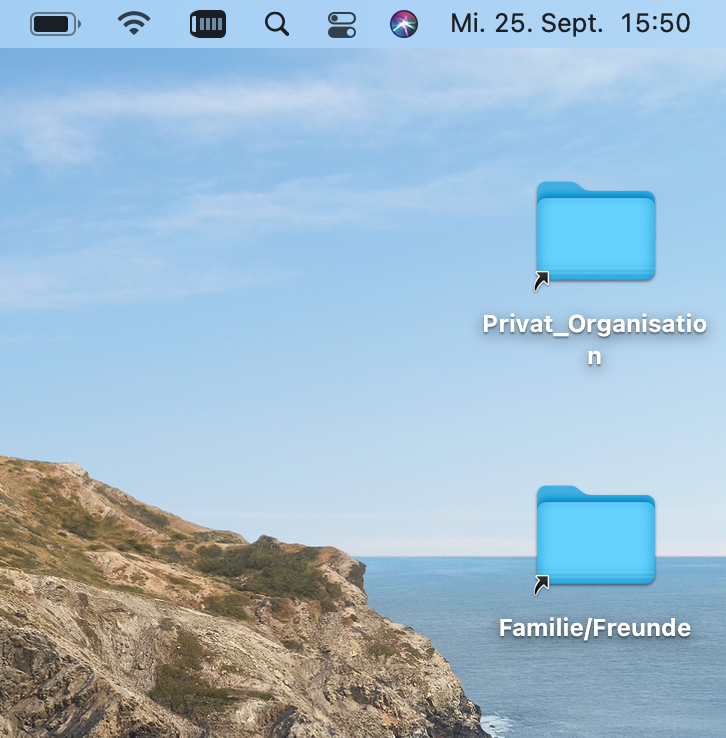Open Control Center from menu bar
The image size is (726, 738).
(x=342, y=24)
